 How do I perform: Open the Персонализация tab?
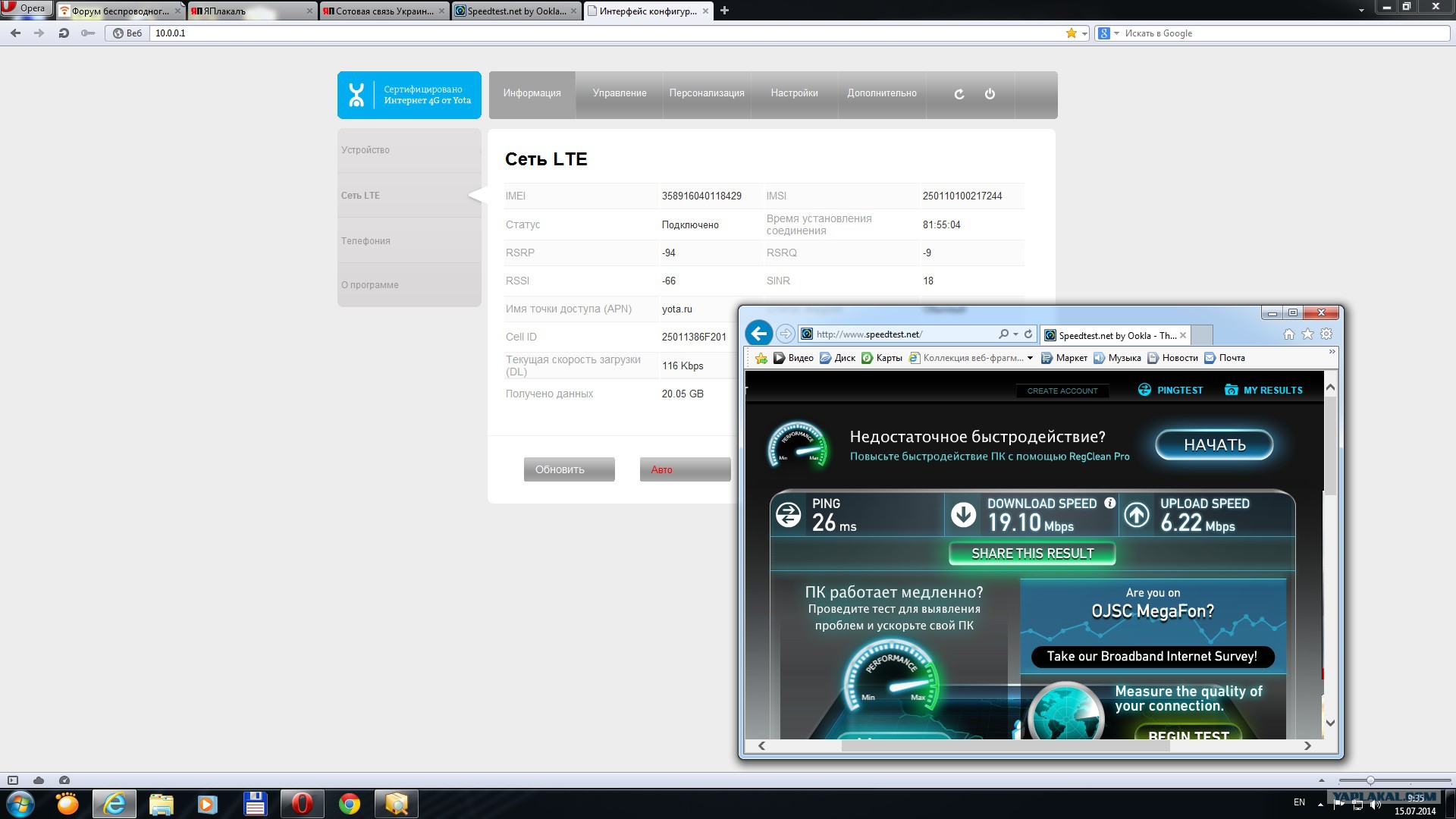click(x=707, y=93)
